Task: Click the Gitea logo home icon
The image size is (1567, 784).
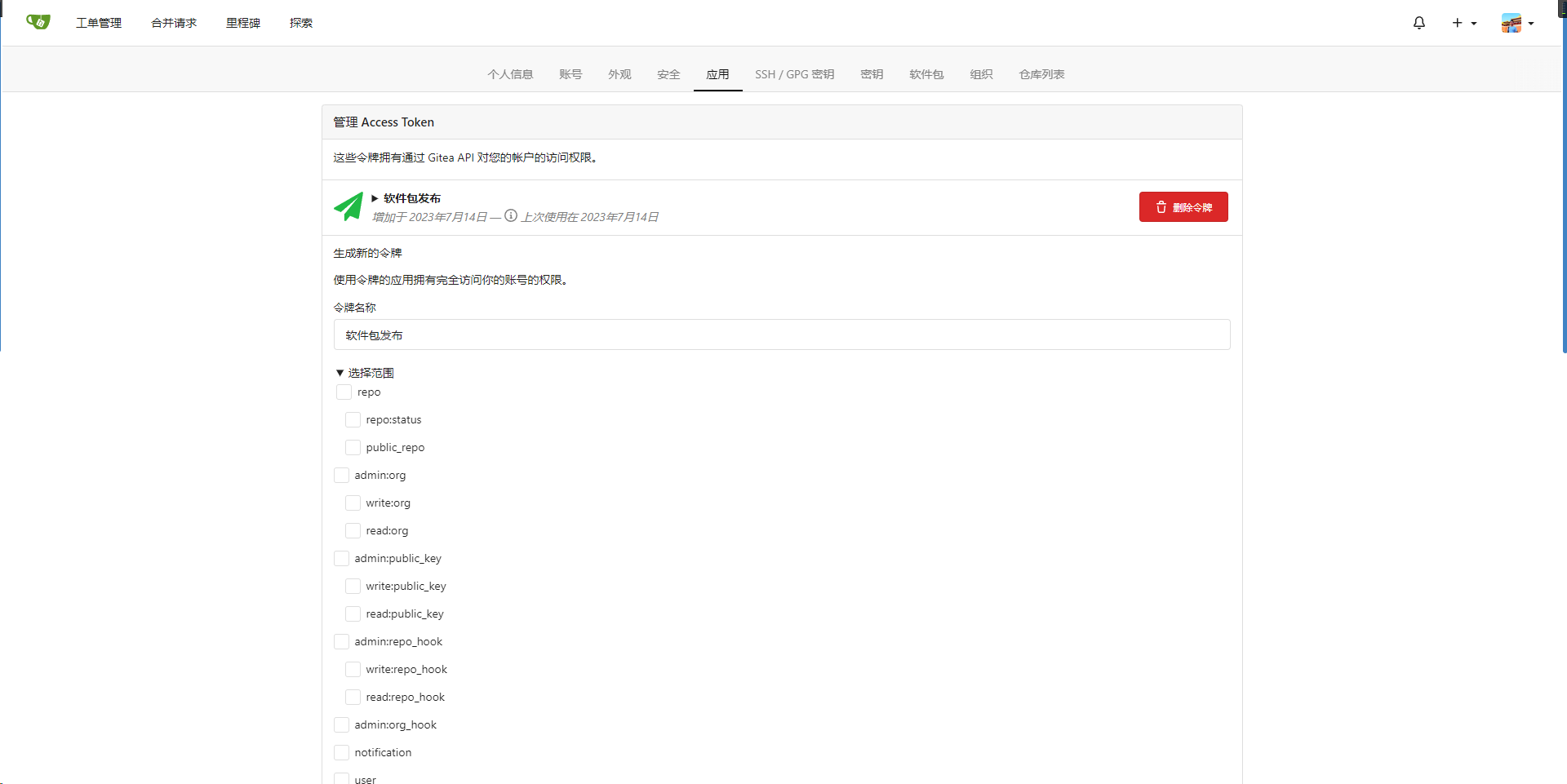Action: (x=38, y=22)
